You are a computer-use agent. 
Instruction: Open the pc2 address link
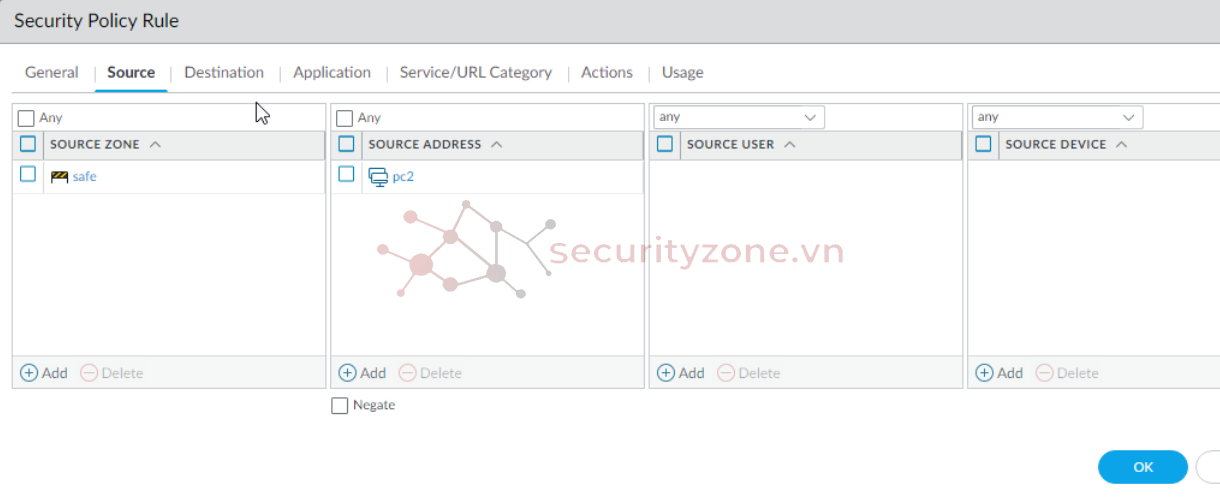(x=403, y=176)
